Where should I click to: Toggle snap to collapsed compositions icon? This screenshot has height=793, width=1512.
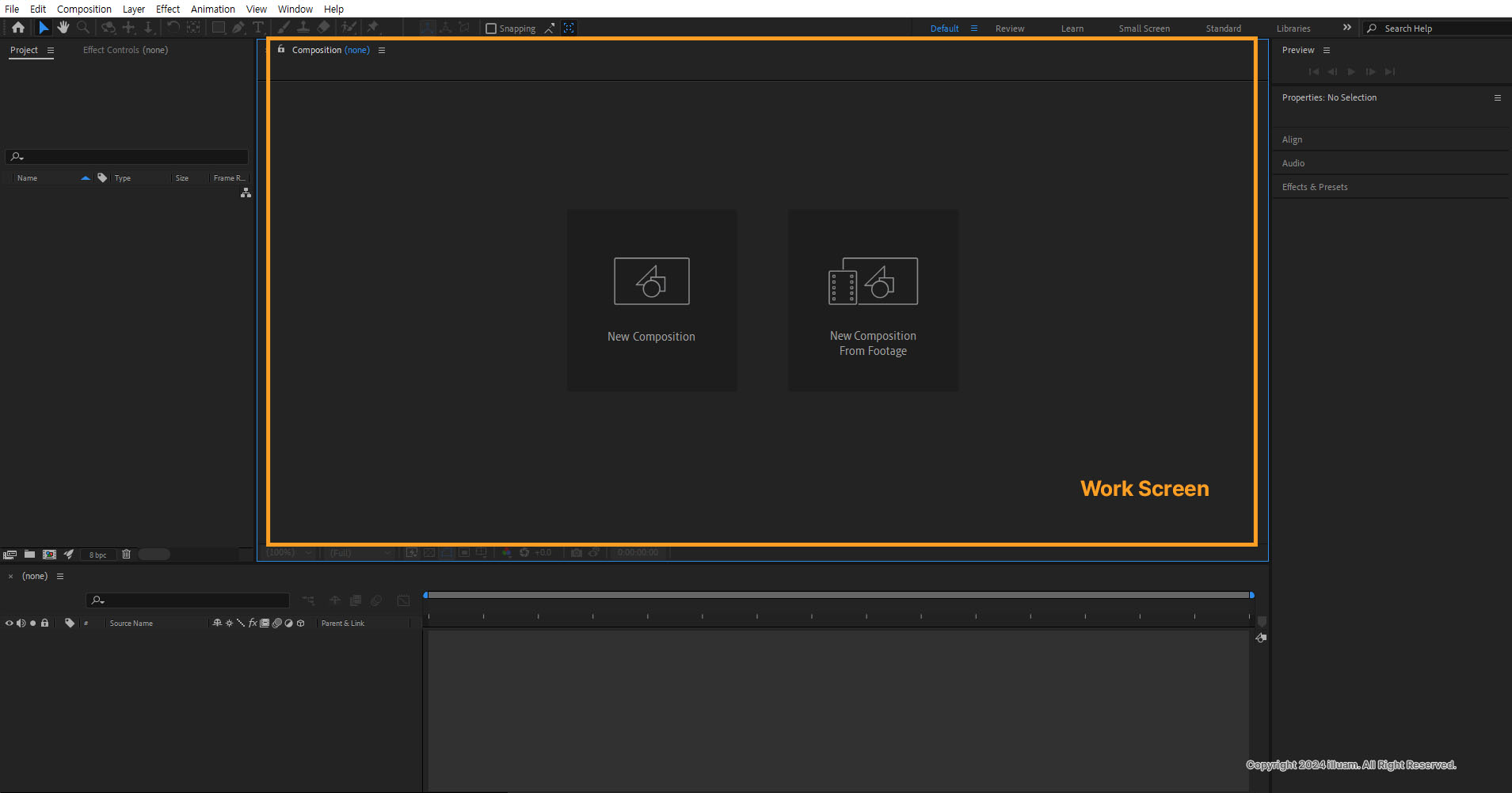point(569,29)
